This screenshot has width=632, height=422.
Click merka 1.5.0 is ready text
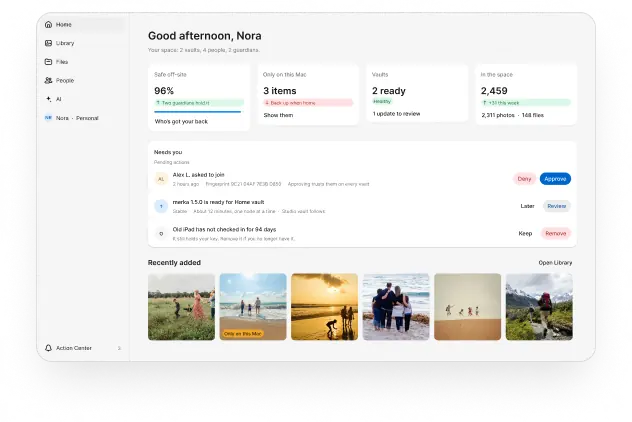(218, 202)
